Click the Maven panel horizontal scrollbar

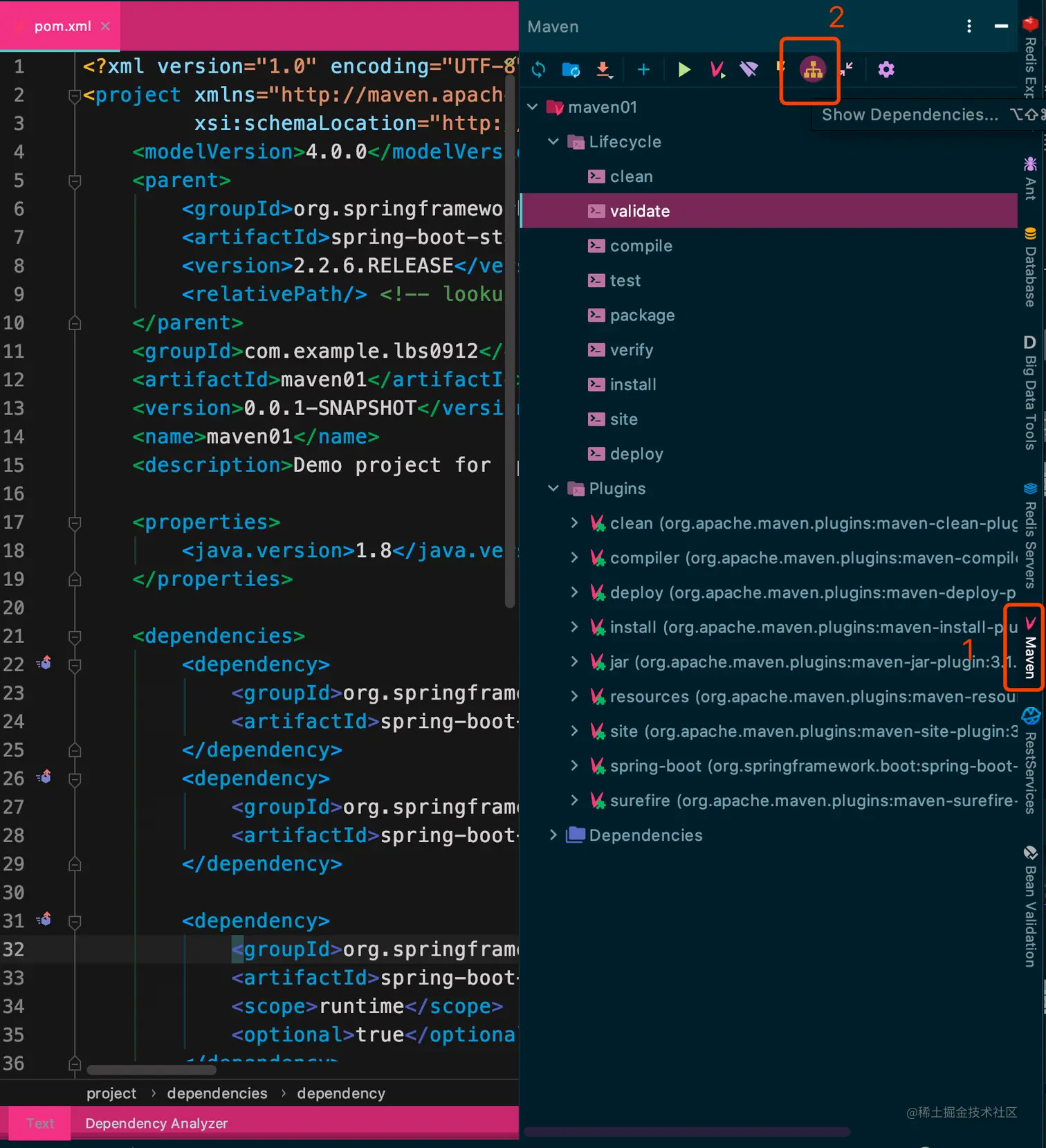[x=687, y=1132]
